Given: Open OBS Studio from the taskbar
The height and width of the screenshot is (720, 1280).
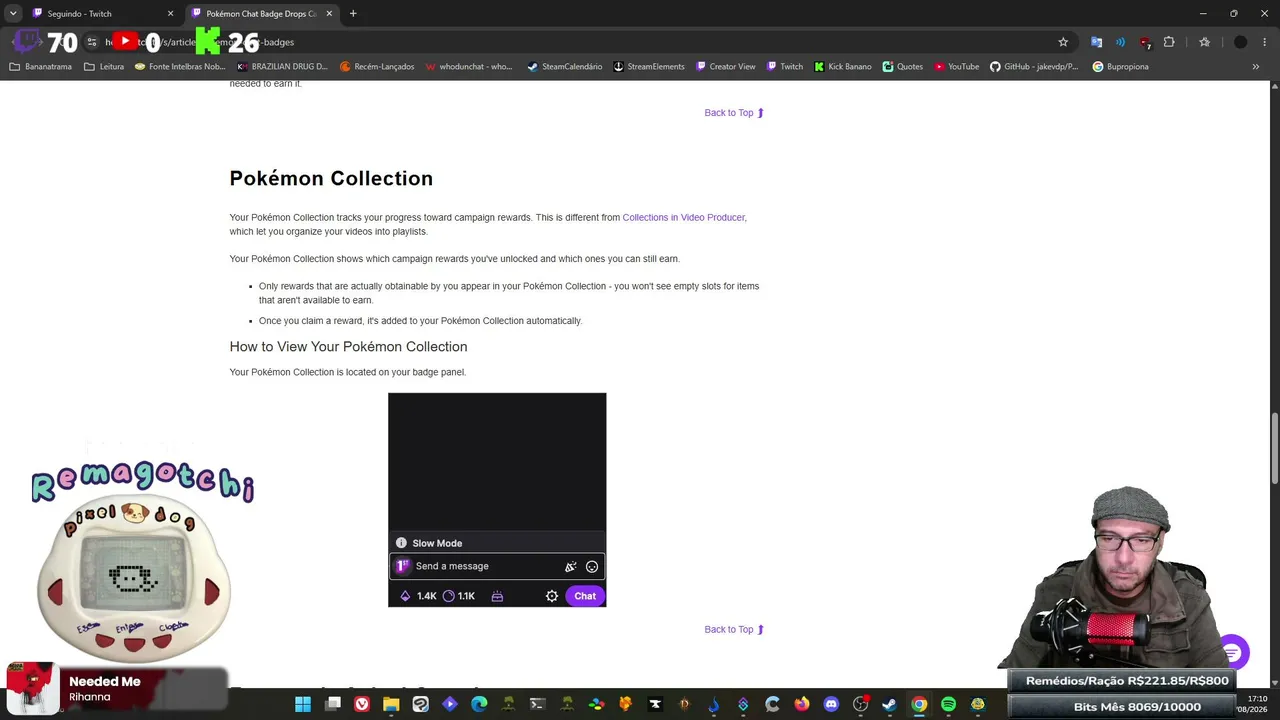Looking at the screenshot, I should click(x=860, y=704).
